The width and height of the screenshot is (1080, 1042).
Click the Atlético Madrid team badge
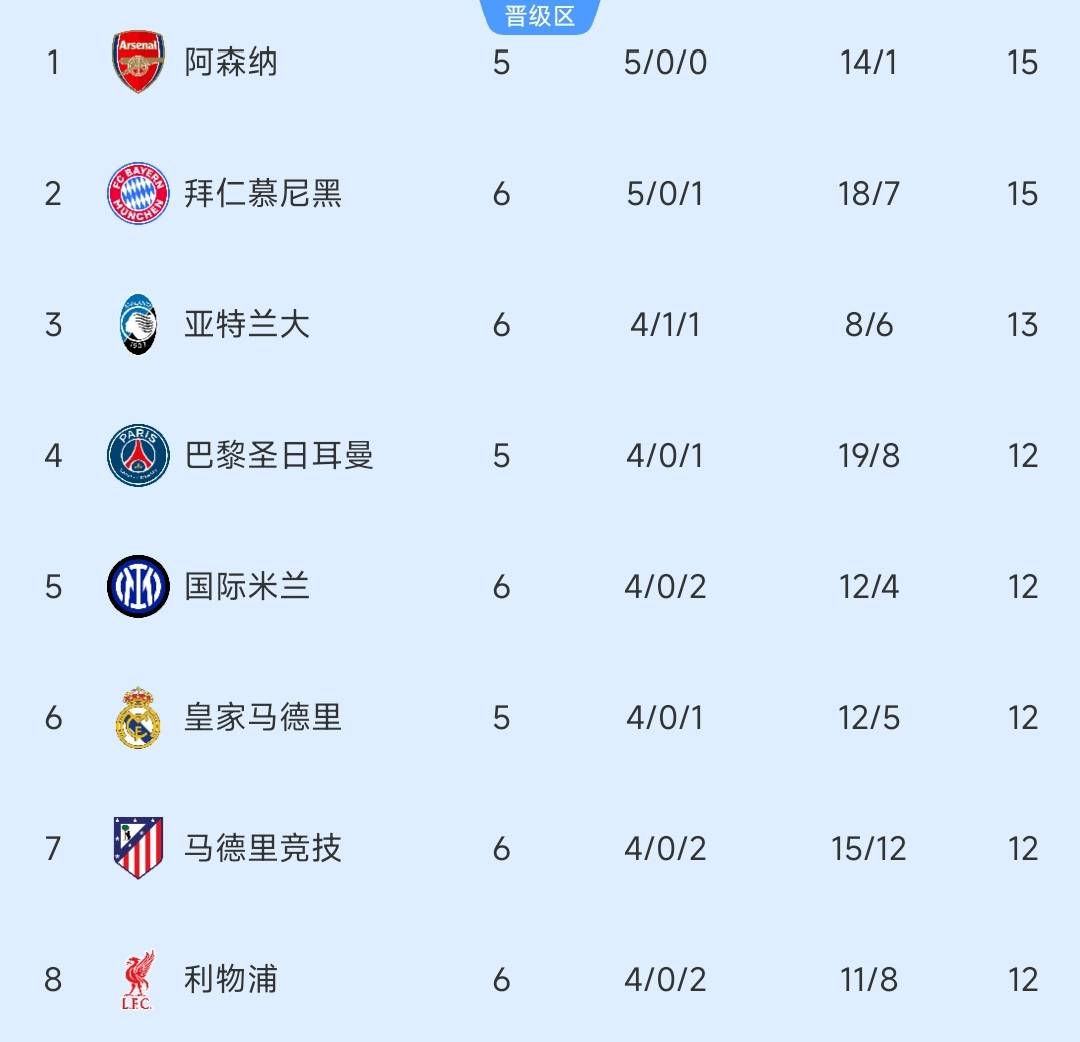tap(137, 849)
